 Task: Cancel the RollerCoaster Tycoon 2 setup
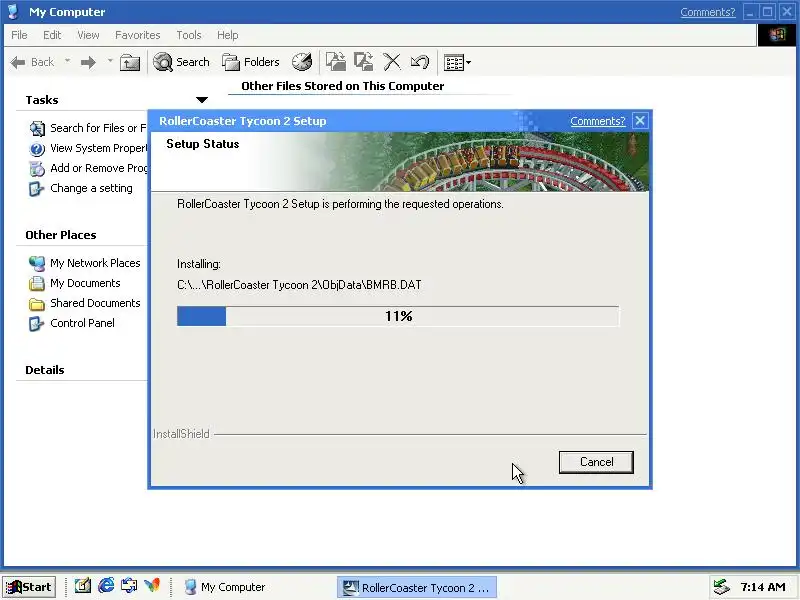(596, 462)
